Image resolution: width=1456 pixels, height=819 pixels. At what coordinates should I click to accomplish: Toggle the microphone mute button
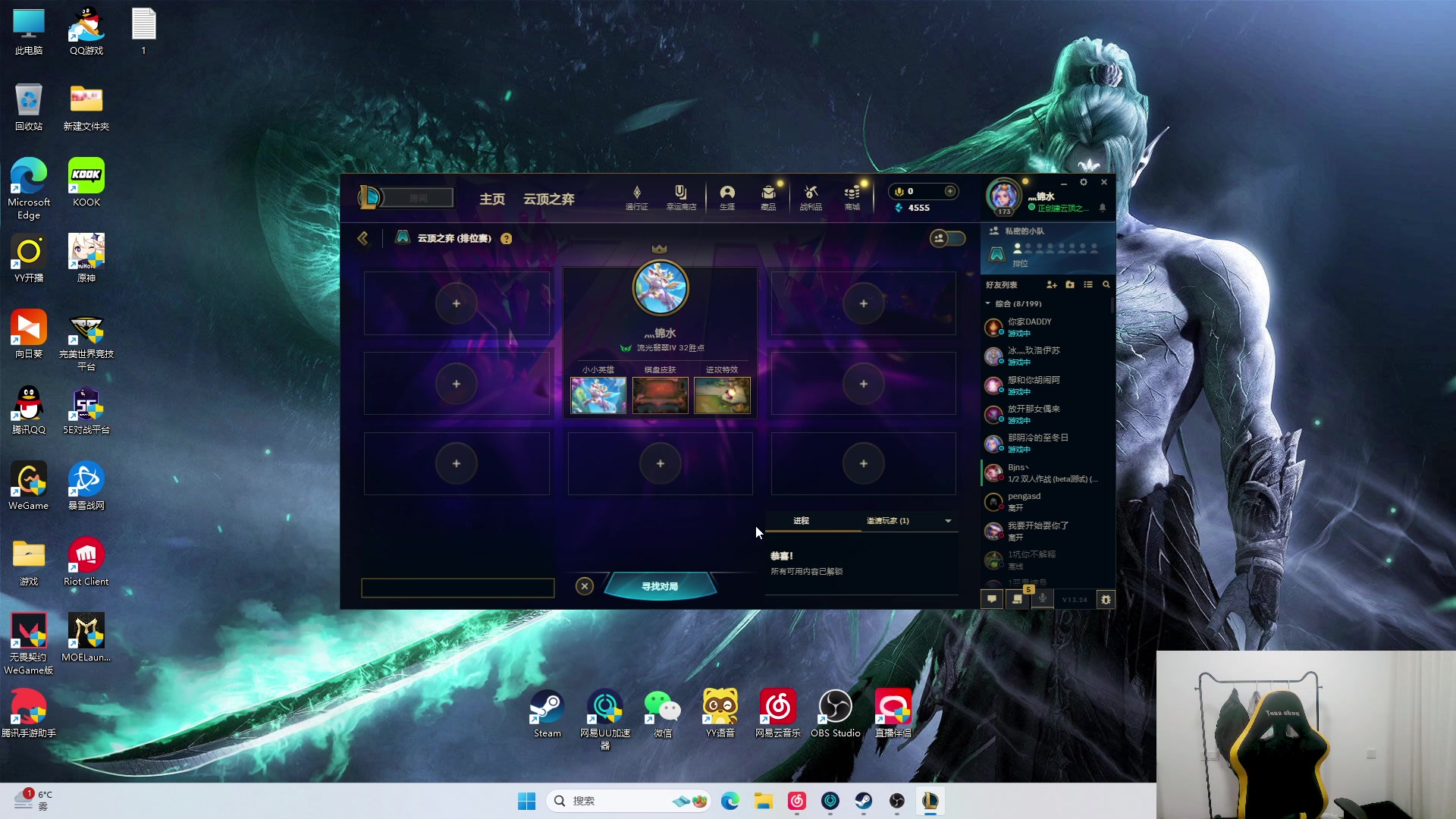tap(1043, 599)
